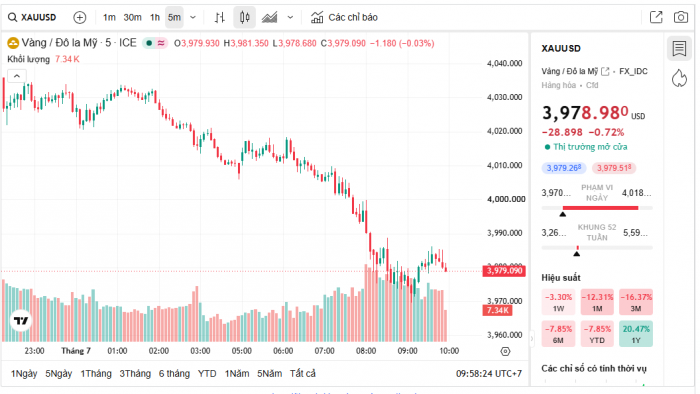The width and height of the screenshot is (700, 394).
Task: Click the XAUUSD symbol search icon
Action: 12,17
